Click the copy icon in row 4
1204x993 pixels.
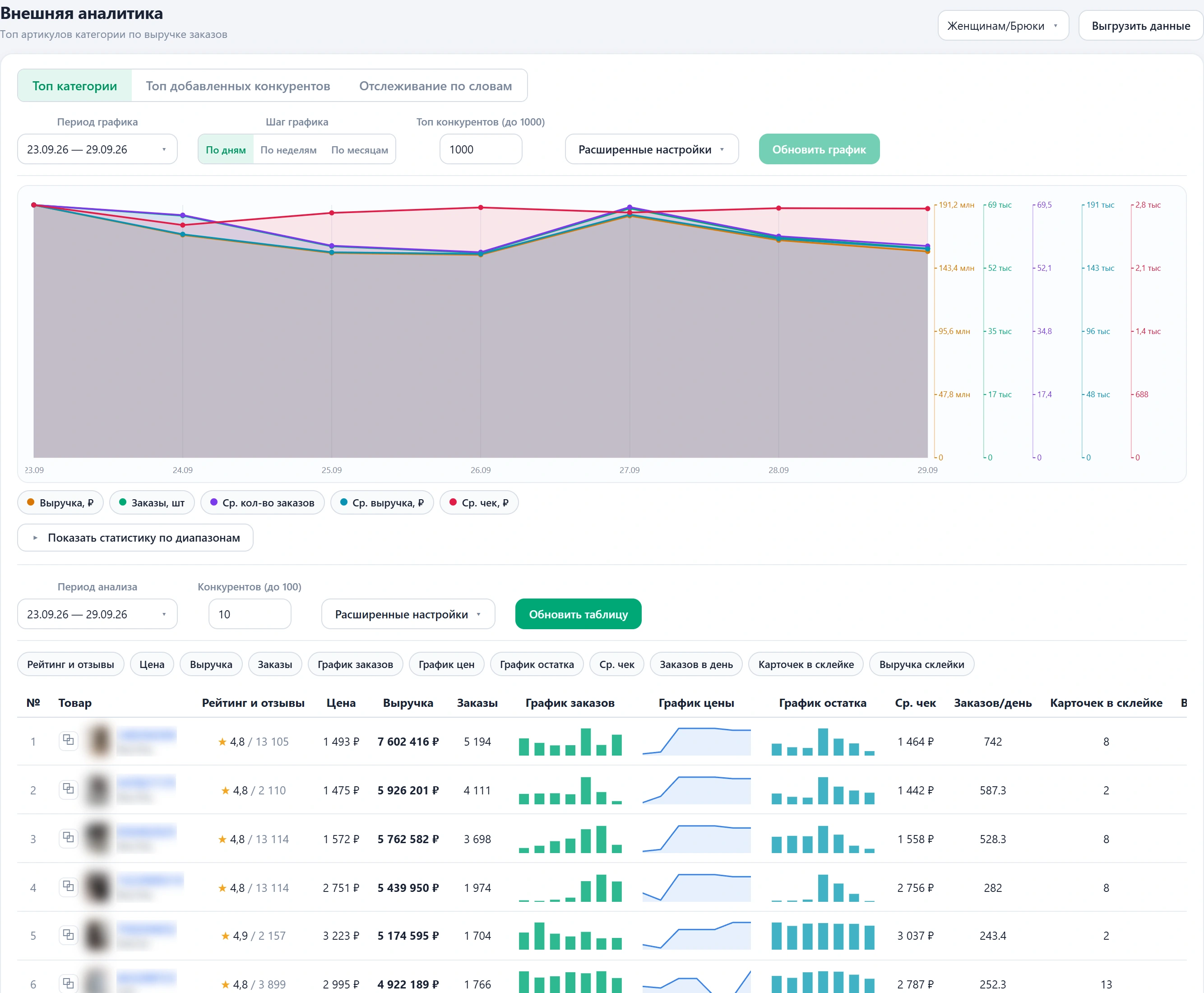coord(68,886)
